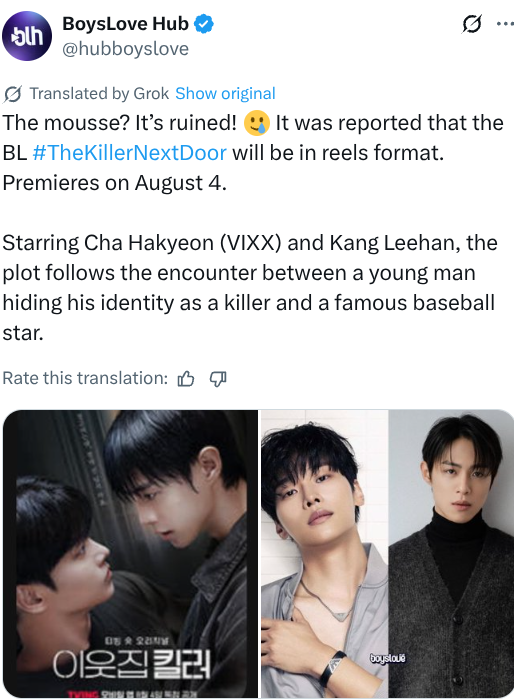The width and height of the screenshot is (514, 699).
Task: Click the blue verified badge
Action: click(204, 24)
